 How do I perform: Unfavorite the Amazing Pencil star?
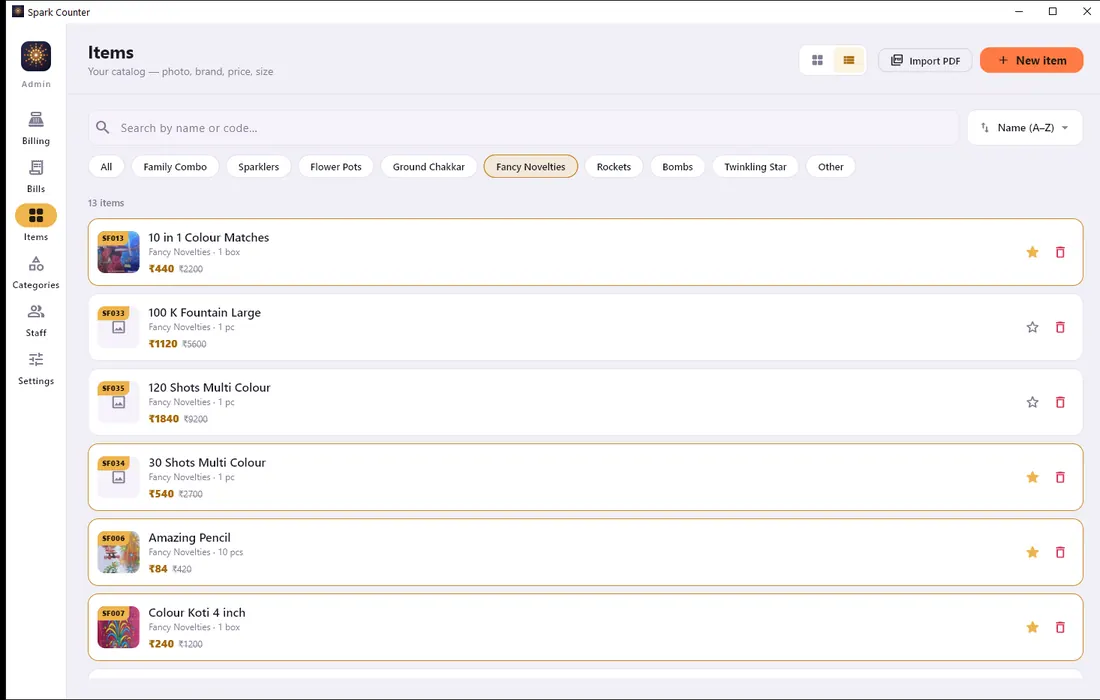pyautogui.click(x=1032, y=552)
